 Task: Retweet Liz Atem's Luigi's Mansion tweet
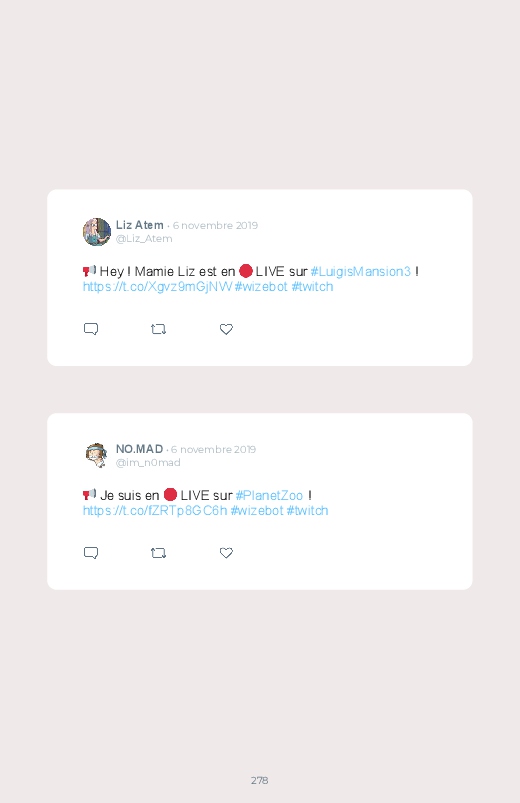[158, 329]
